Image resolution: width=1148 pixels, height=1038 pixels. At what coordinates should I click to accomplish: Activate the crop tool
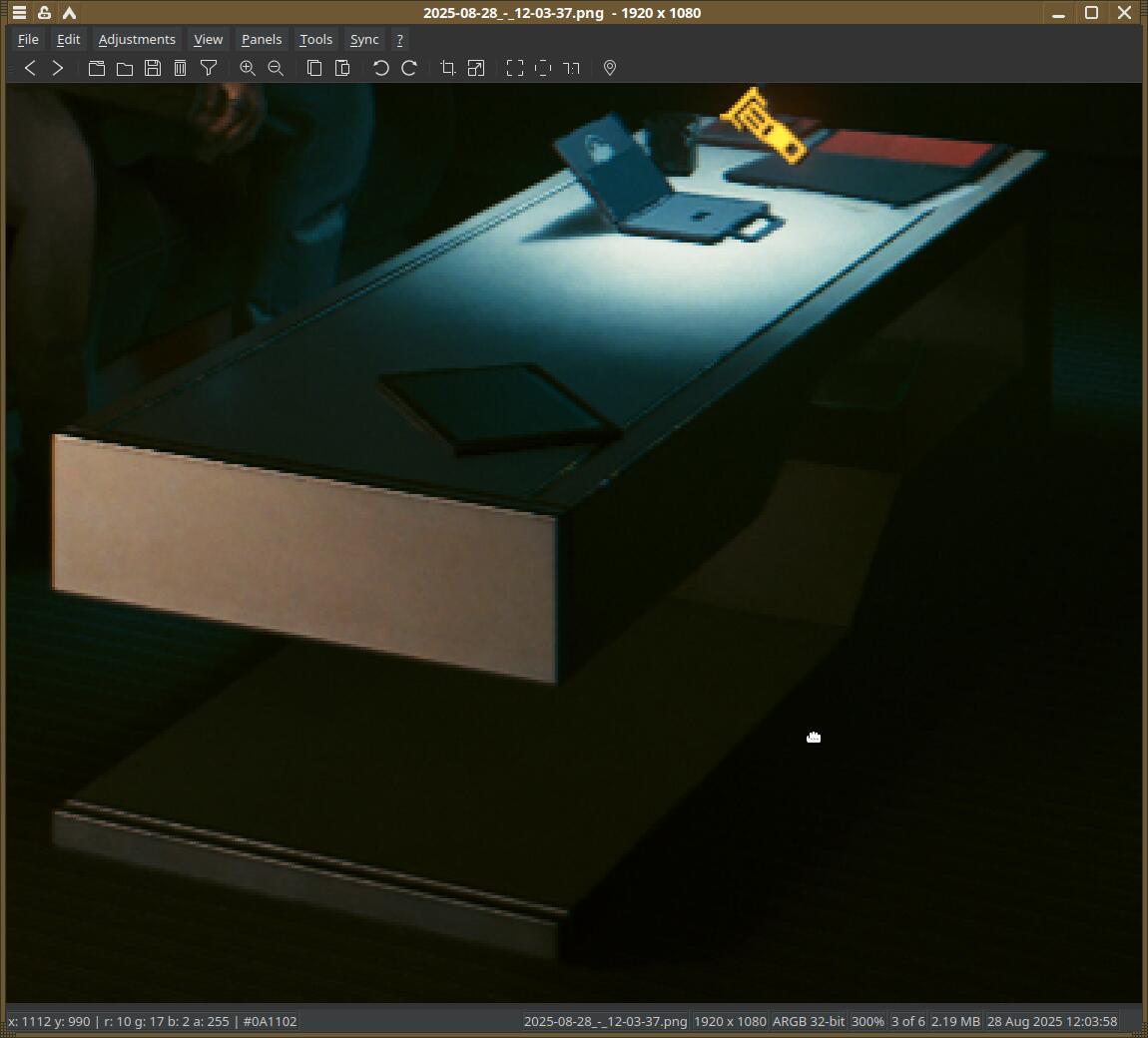tap(448, 68)
